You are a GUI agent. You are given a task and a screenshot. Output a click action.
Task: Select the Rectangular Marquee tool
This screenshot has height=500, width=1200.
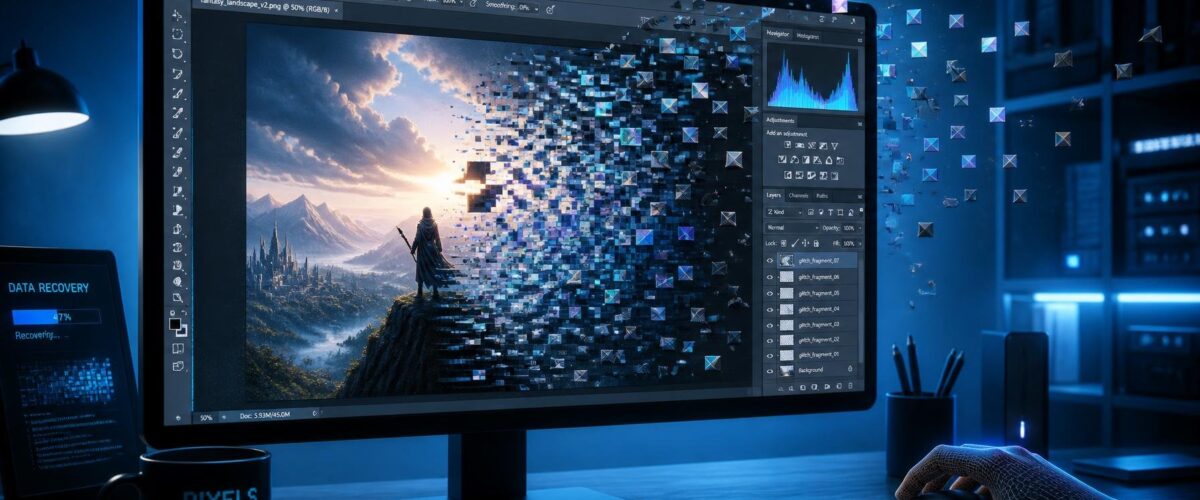(x=176, y=35)
